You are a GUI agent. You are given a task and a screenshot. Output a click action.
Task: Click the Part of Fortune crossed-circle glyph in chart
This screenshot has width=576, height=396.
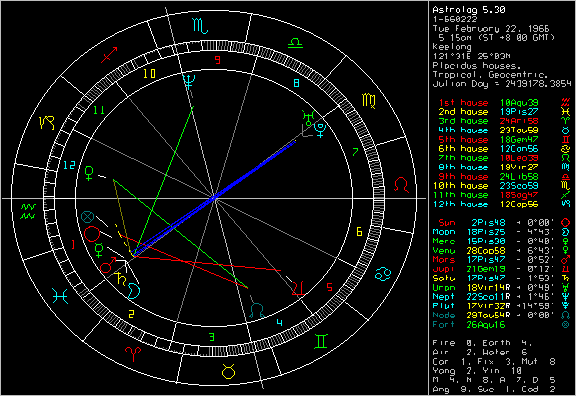(87, 217)
